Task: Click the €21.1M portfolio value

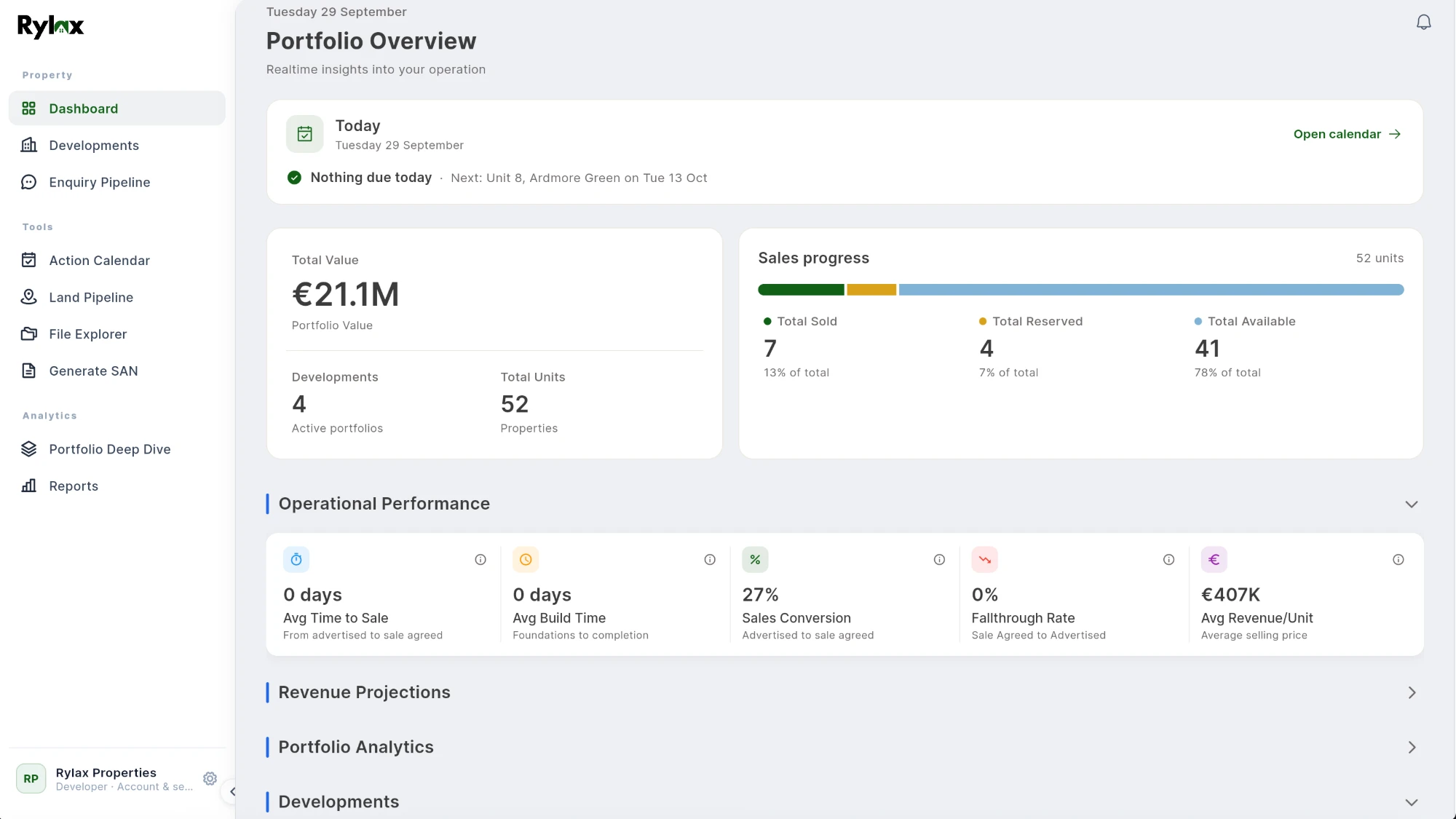Action: point(346,295)
